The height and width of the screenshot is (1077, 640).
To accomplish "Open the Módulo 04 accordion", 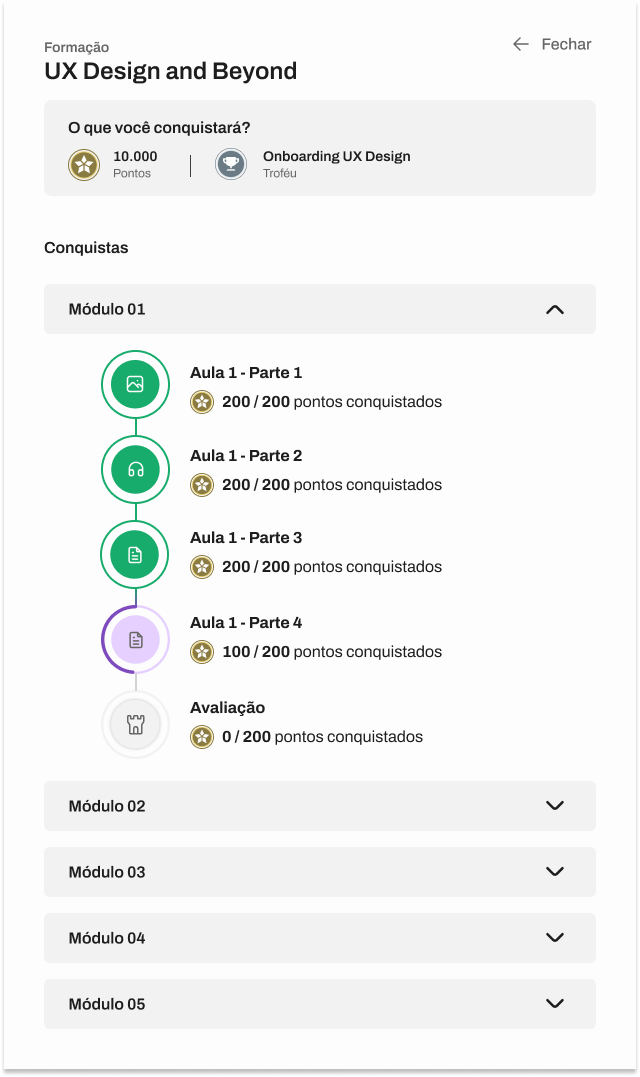I will 320,938.
